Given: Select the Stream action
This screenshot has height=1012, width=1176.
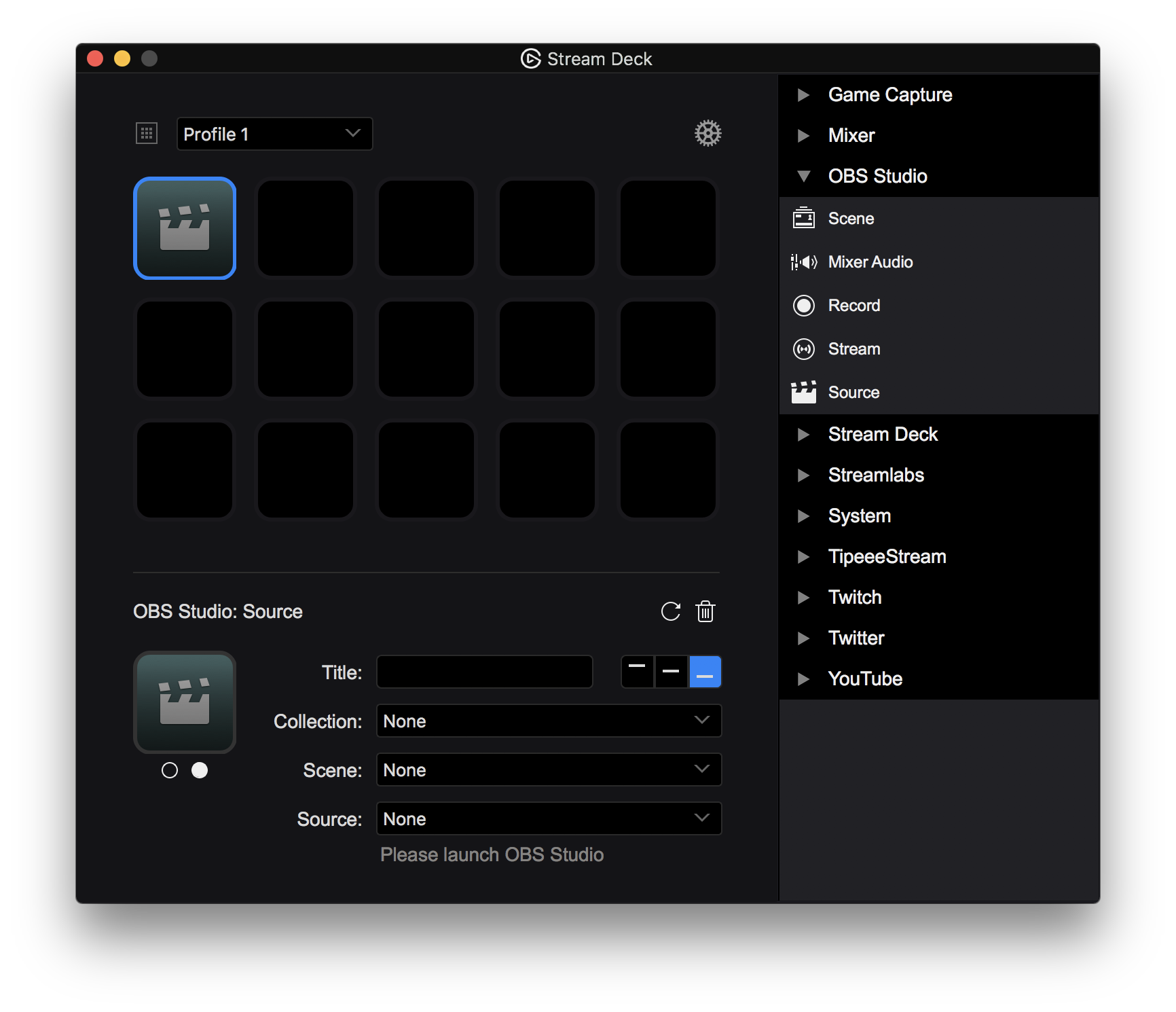Looking at the screenshot, I should (x=853, y=349).
